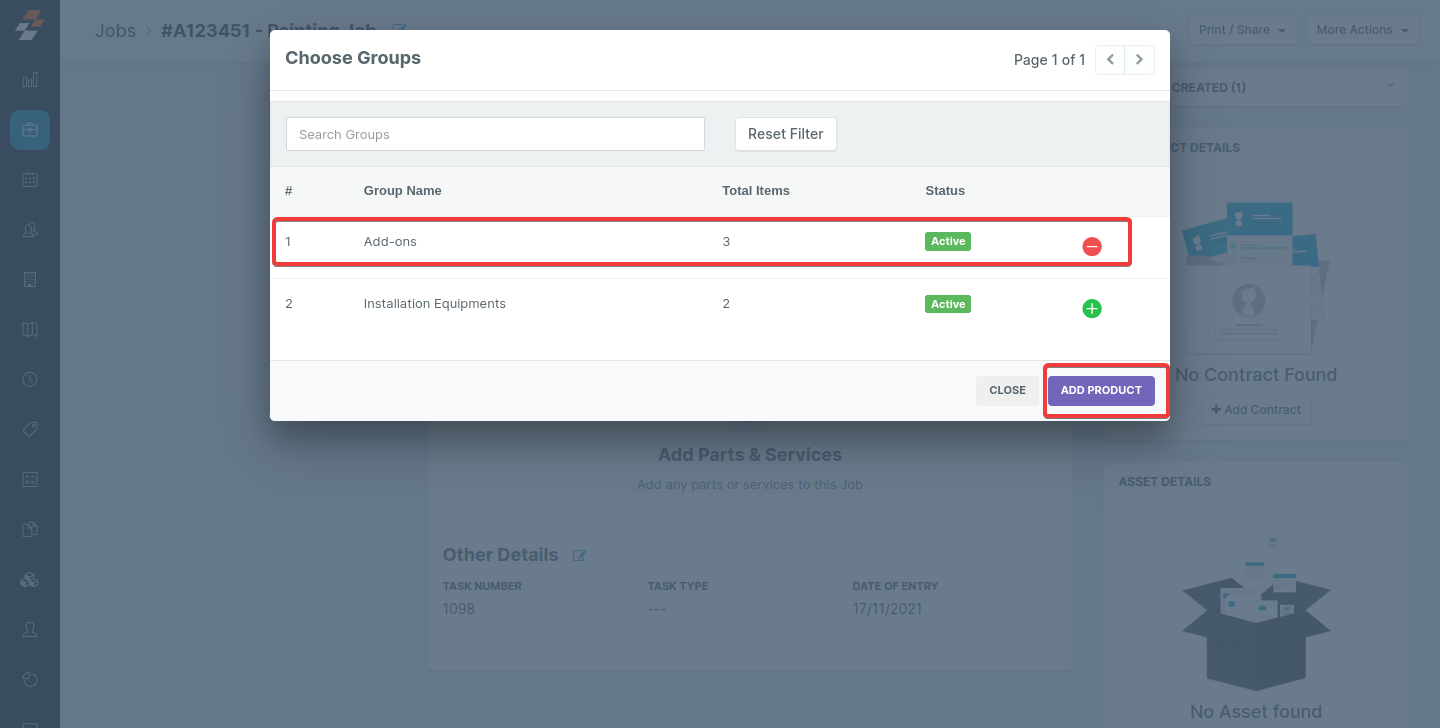The height and width of the screenshot is (728, 1440).
Task: Expand the Created (1) panel chevron
Action: [1389, 86]
